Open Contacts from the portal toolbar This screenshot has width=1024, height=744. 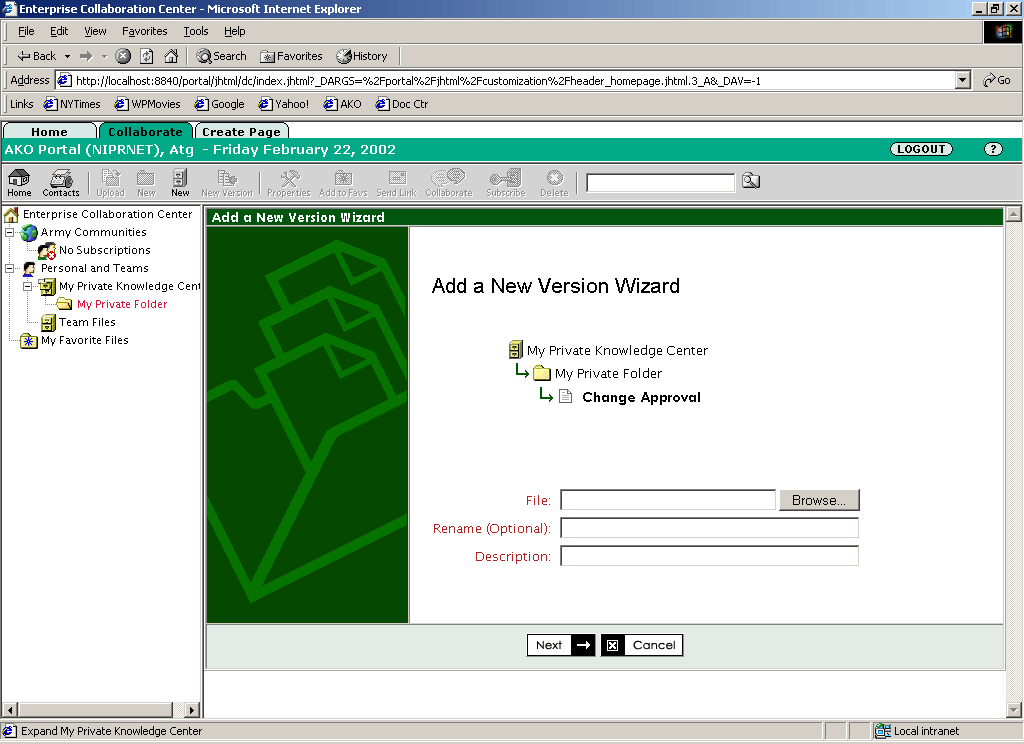click(x=61, y=182)
